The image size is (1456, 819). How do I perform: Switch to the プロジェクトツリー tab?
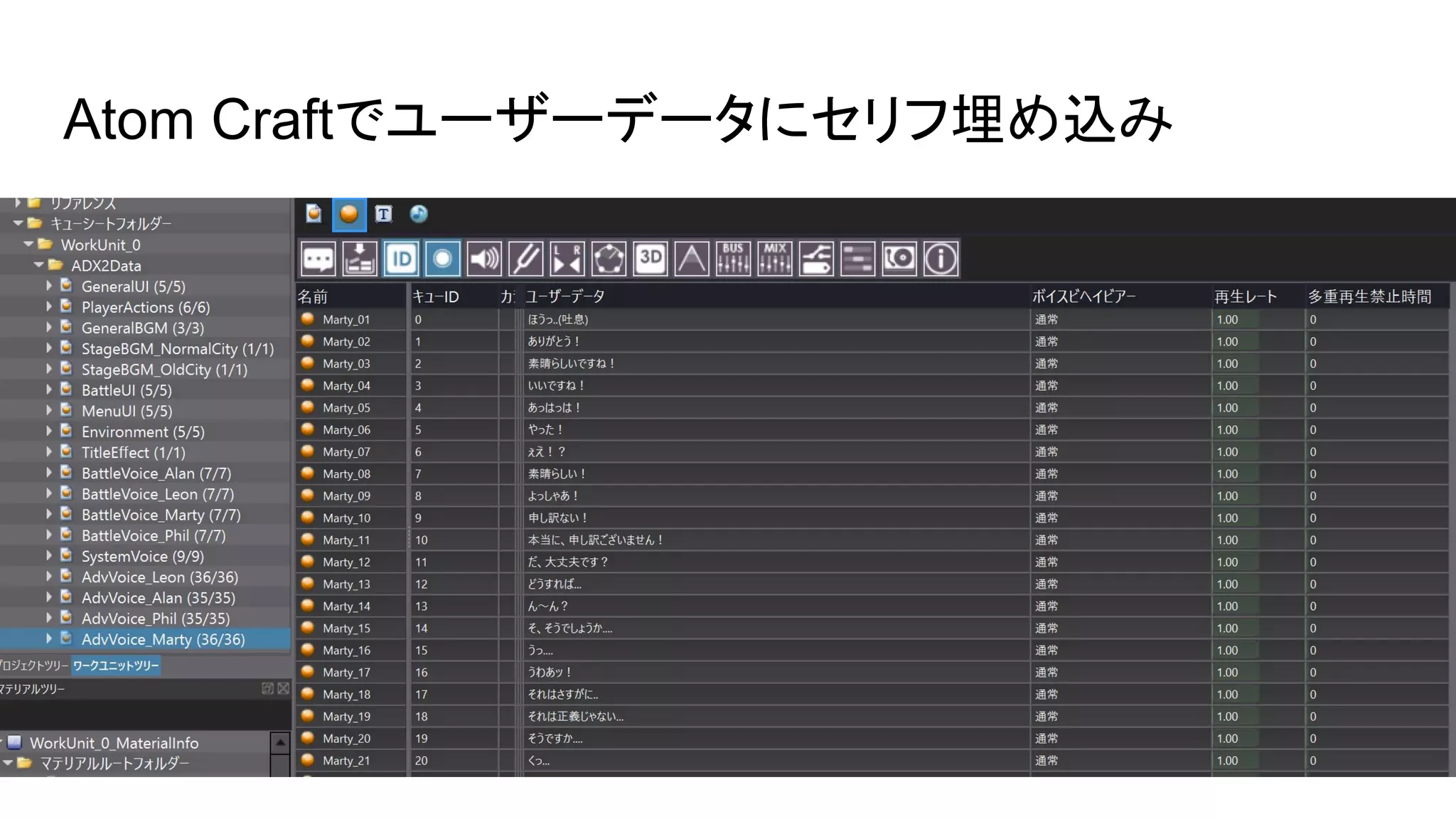pyautogui.click(x=33, y=666)
